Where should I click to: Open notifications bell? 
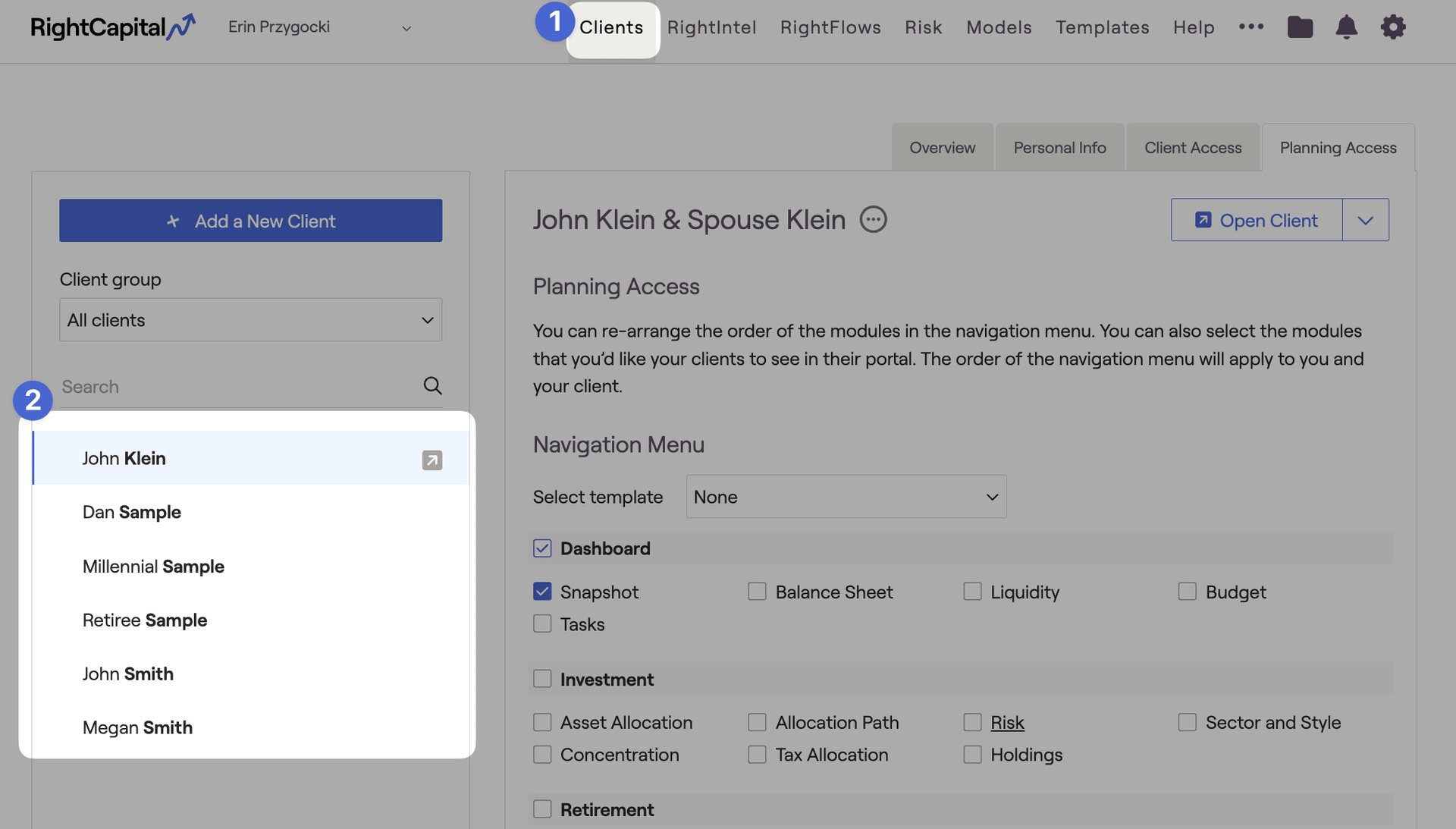1346,27
